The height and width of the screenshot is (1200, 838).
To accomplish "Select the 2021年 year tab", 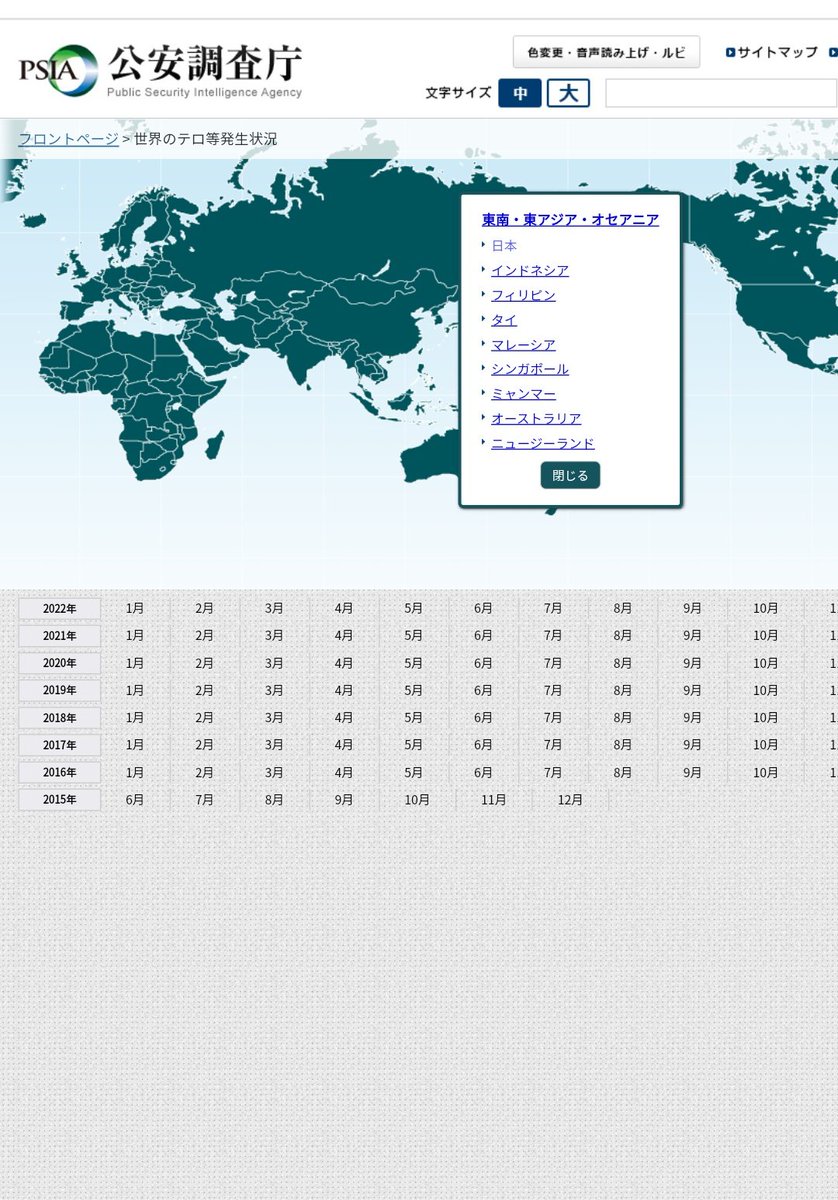I will (x=60, y=636).
